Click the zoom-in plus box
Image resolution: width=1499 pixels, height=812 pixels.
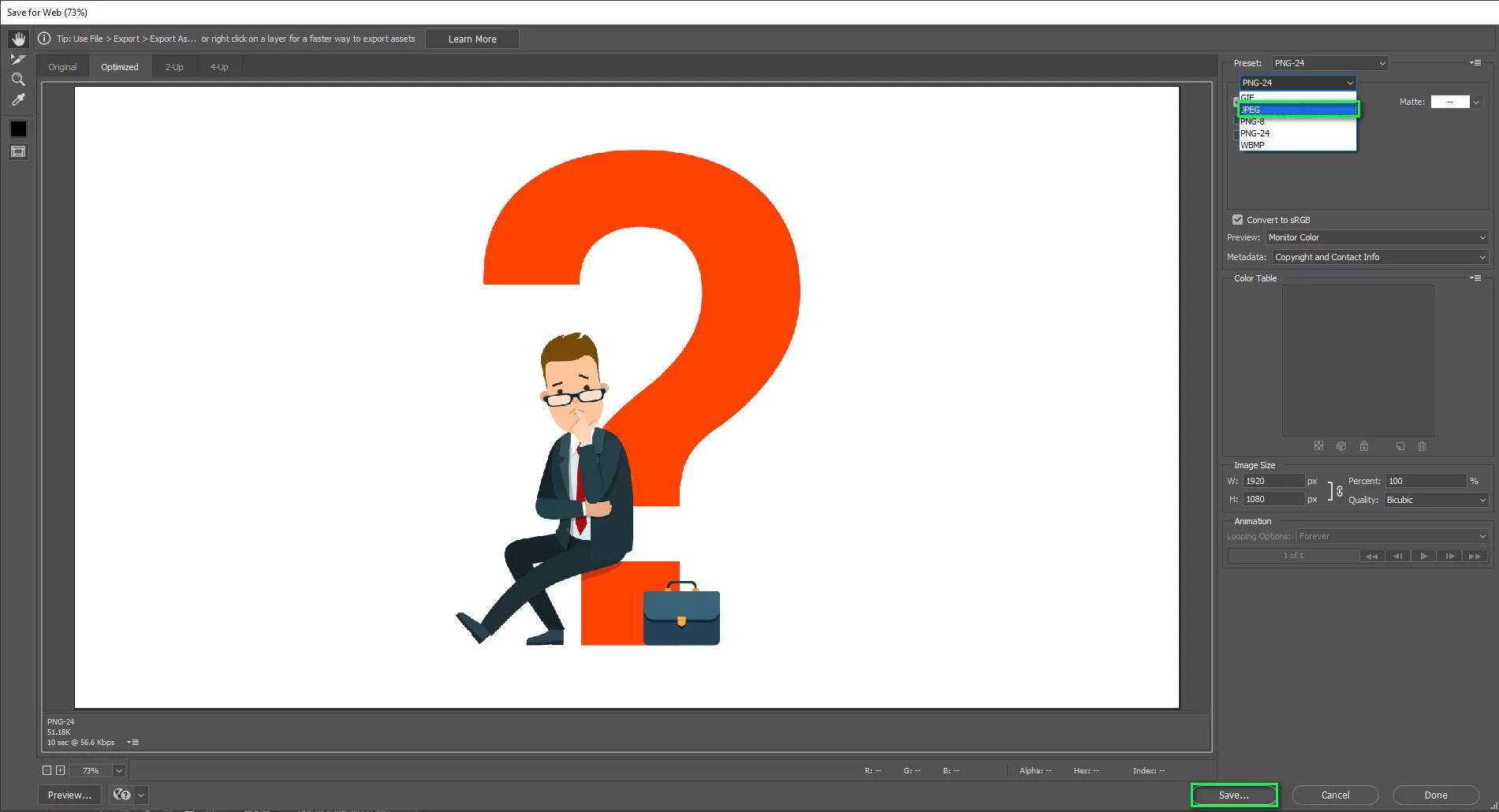pos(60,770)
